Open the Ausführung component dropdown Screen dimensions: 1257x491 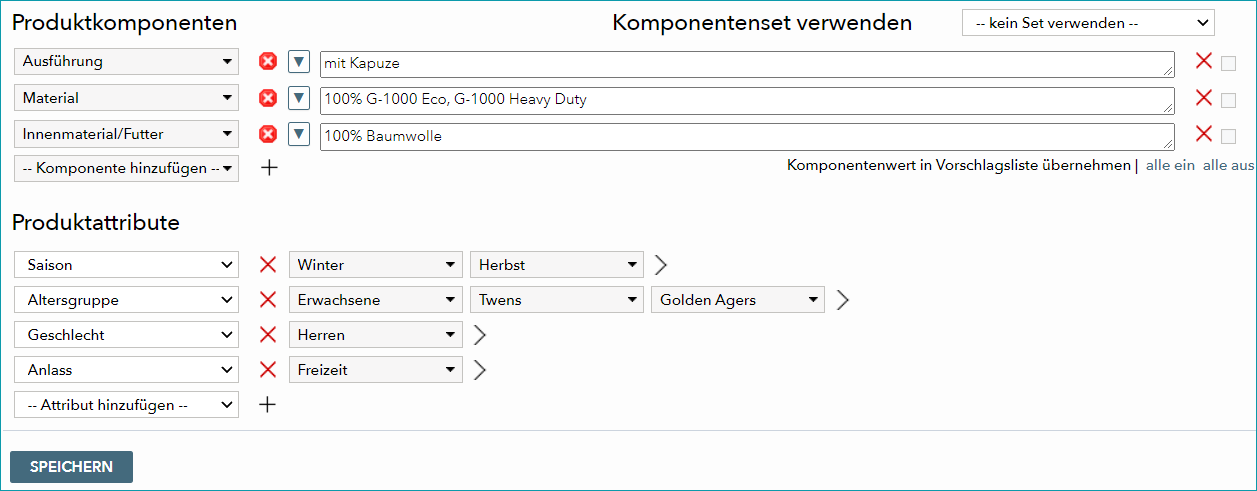tap(126, 61)
